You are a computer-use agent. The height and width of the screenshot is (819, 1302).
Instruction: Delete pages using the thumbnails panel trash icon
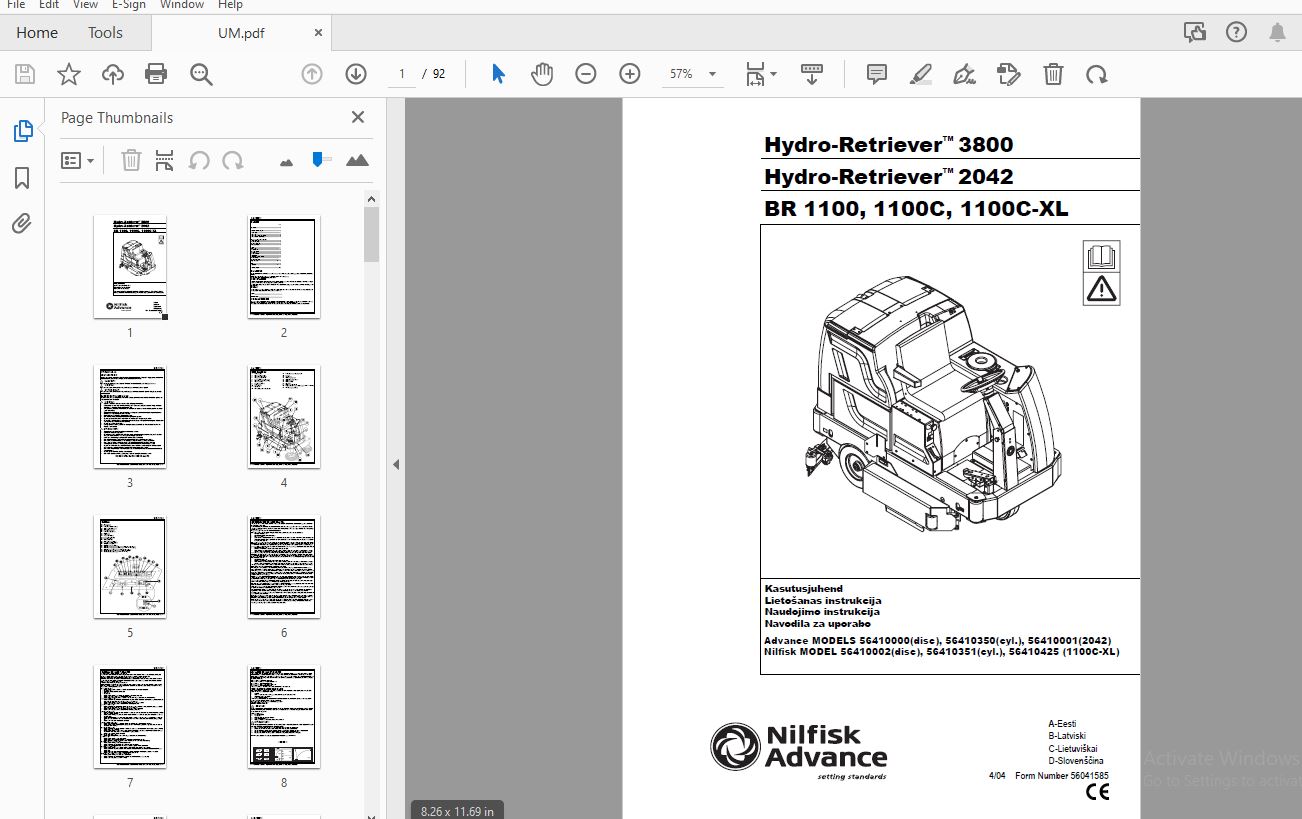tap(131, 160)
